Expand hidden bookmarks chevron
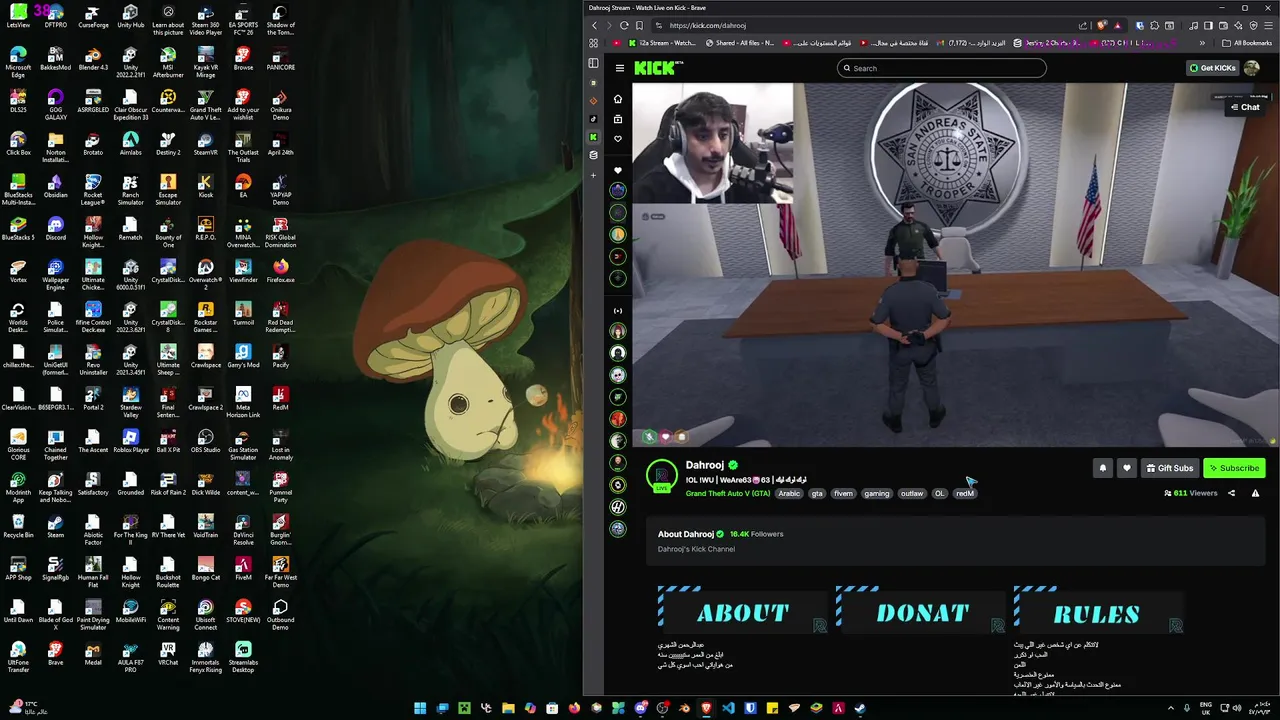This screenshot has height=720, width=1280. pyautogui.click(x=1202, y=43)
